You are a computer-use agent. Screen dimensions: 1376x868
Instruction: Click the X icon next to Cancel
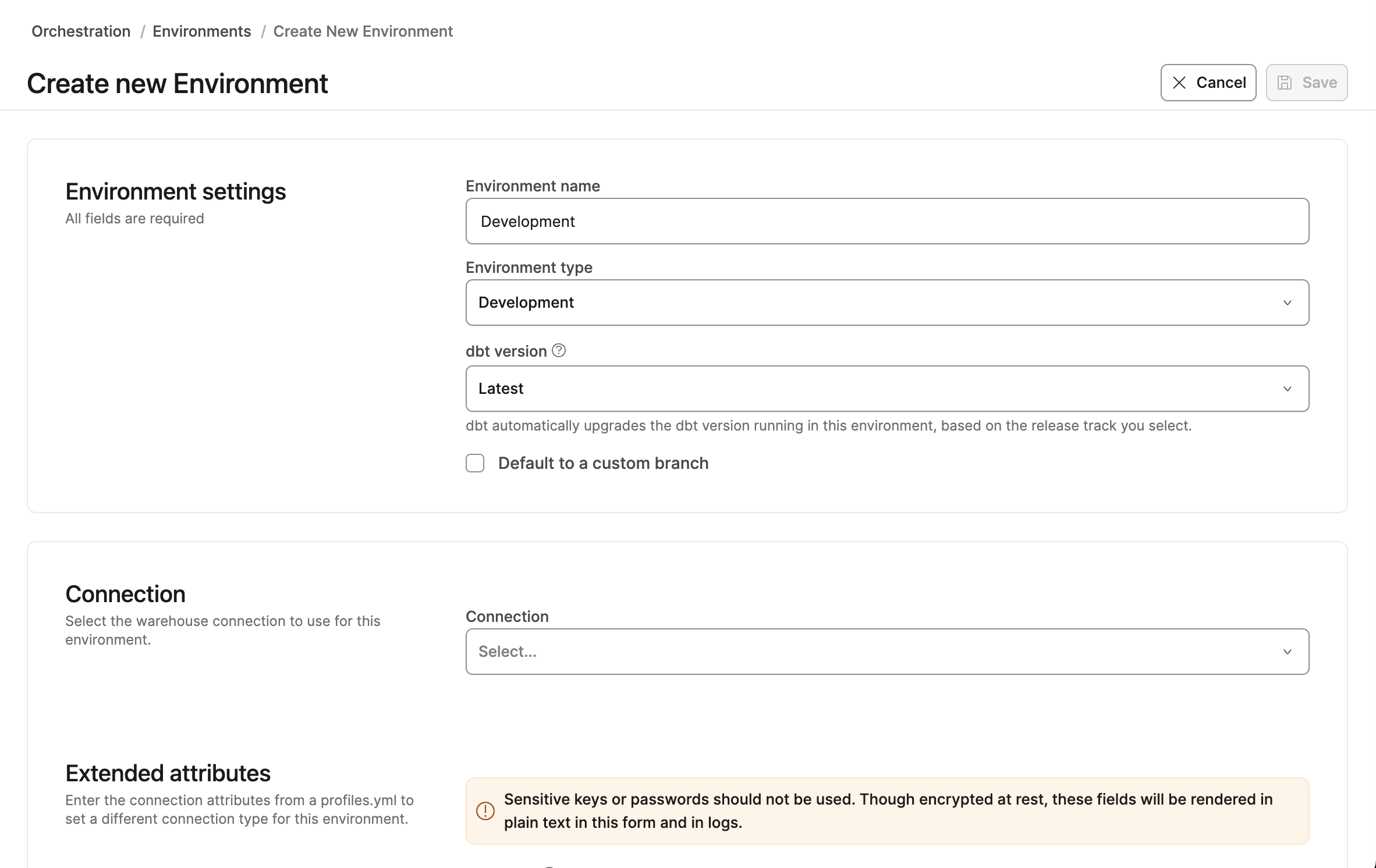click(x=1179, y=83)
